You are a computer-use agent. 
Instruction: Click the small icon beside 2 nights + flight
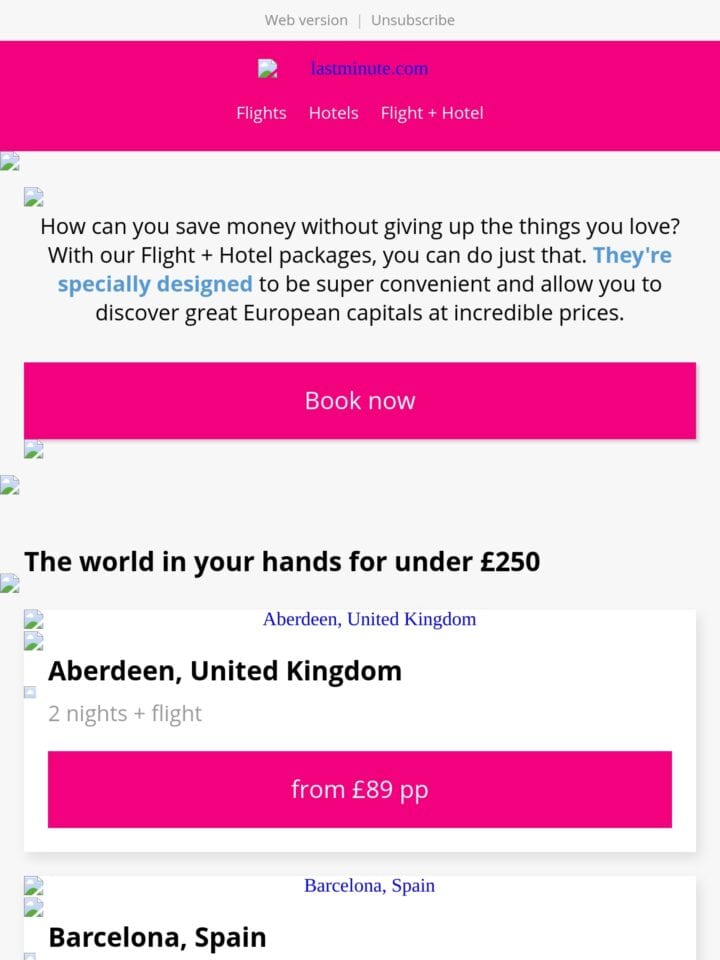point(30,692)
